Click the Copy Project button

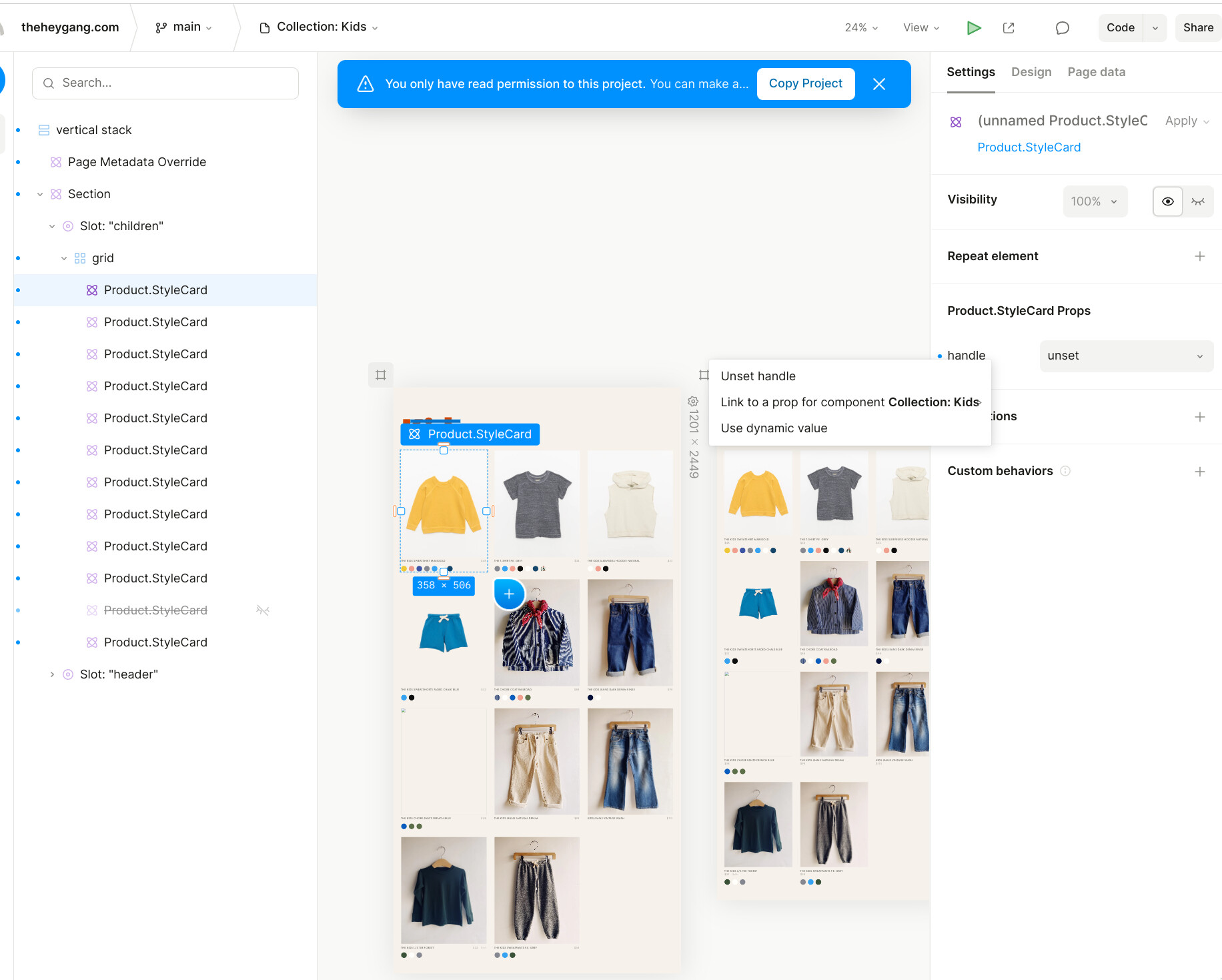pyautogui.click(x=806, y=83)
